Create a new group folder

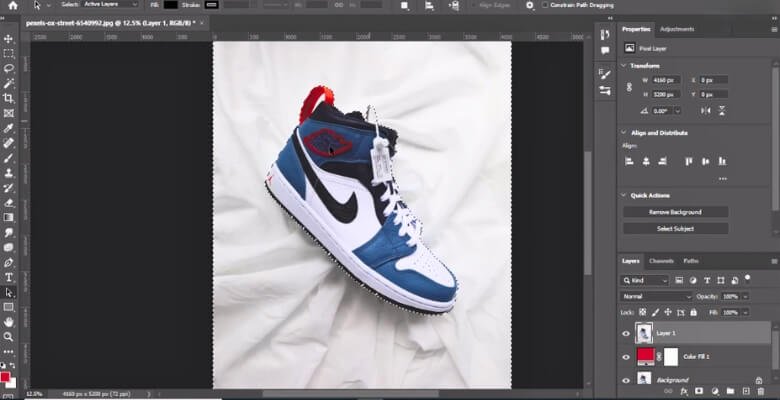(x=730, y=392)
